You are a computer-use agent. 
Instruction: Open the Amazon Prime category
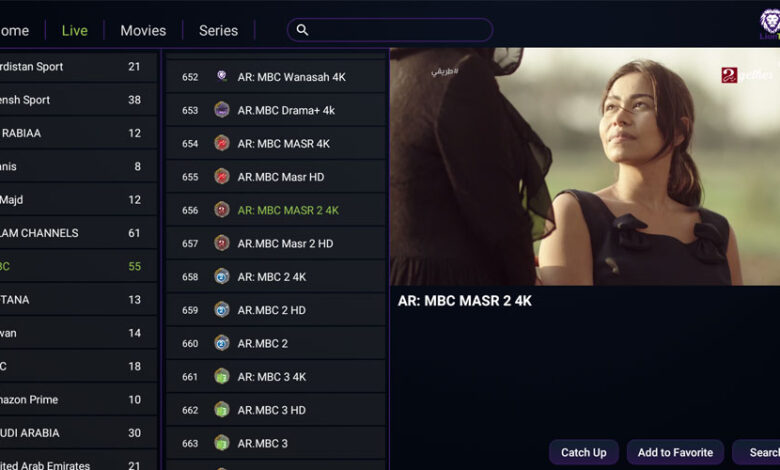(75, 400)
